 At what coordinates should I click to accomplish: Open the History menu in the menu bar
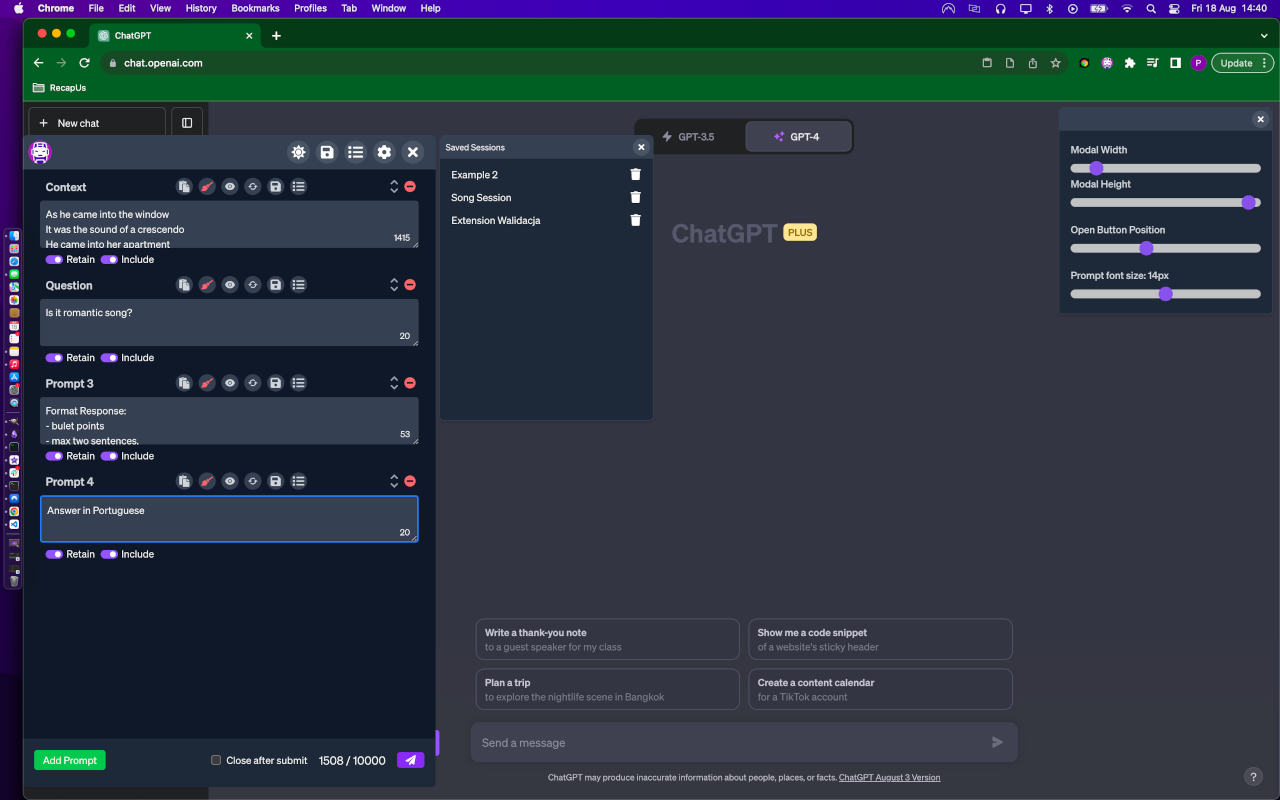(201, 8)
